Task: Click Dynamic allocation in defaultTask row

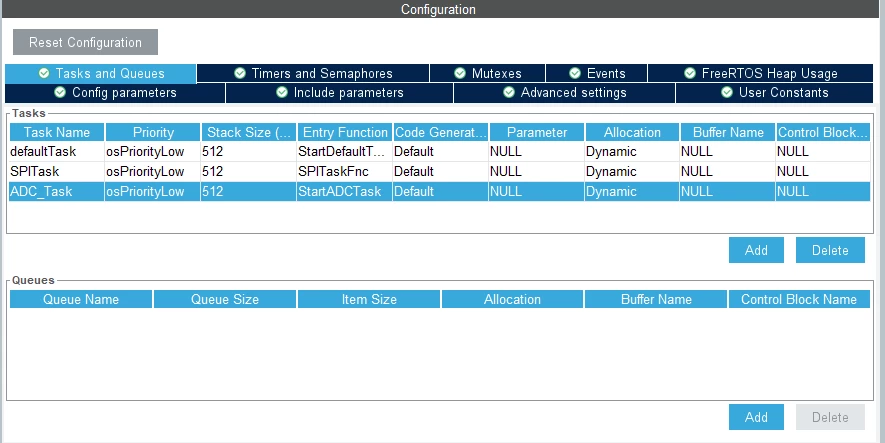Action: click(x=632, y=151)
